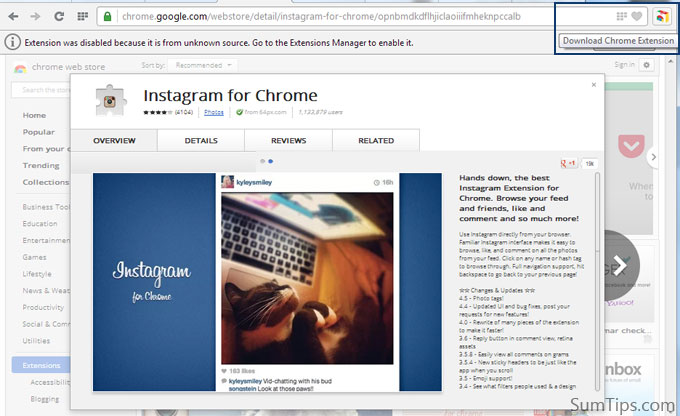Click the green padlock security icon

(x=107, y=16)
